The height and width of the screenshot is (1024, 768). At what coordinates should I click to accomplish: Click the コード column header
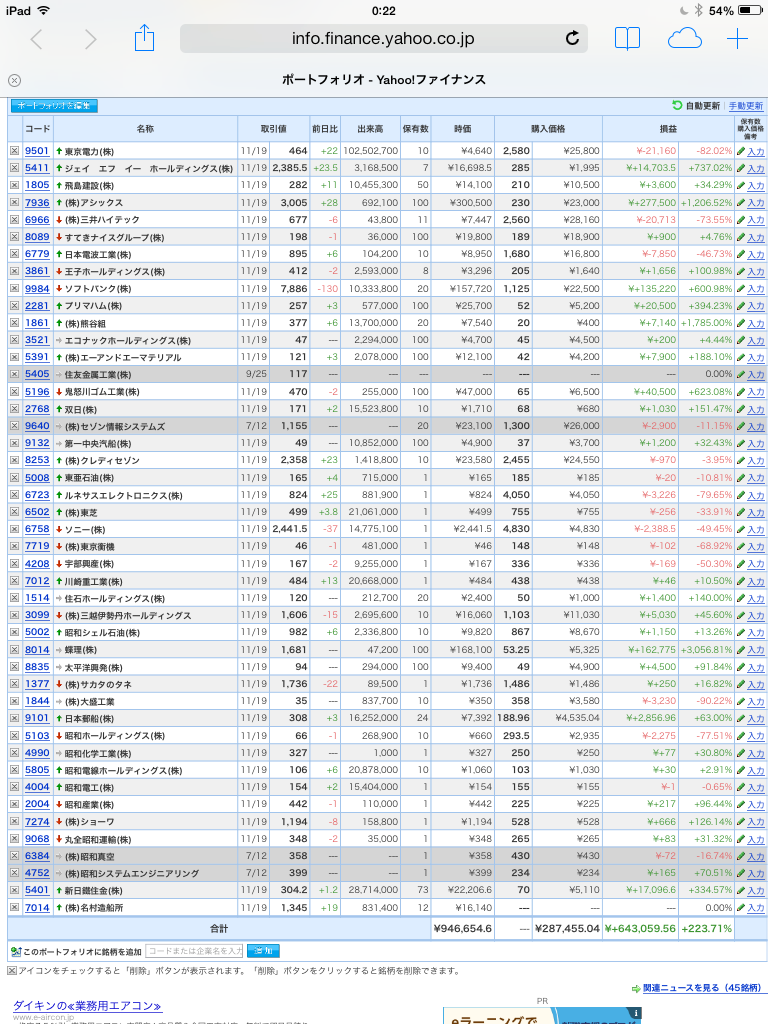(x=37, y=129)
